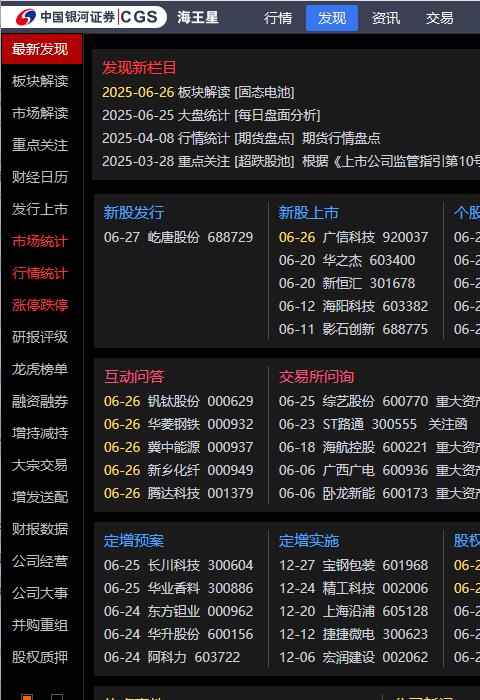Select ST路通 300555 关注函 row

pyautogui.click(x=373, y=424)
